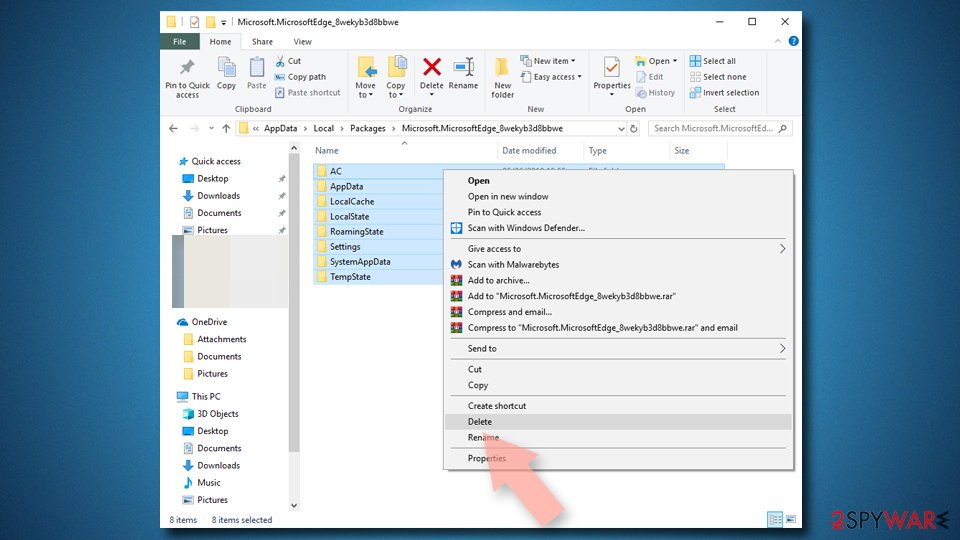Click the Packages breadcrumb in address bar

point(367,129)
